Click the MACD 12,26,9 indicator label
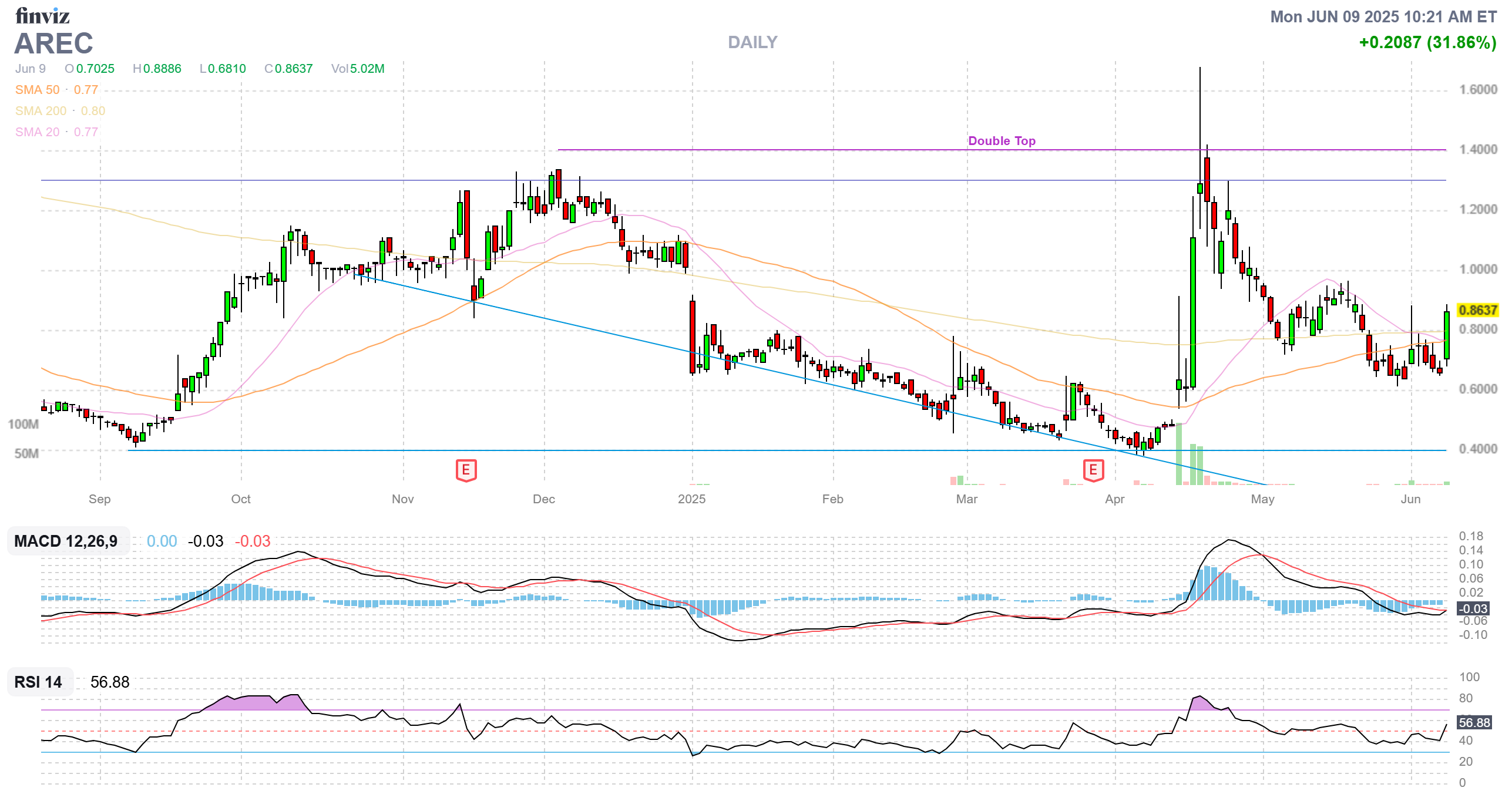The width and height of the screenshot is (1512, 801). (66, 541)
